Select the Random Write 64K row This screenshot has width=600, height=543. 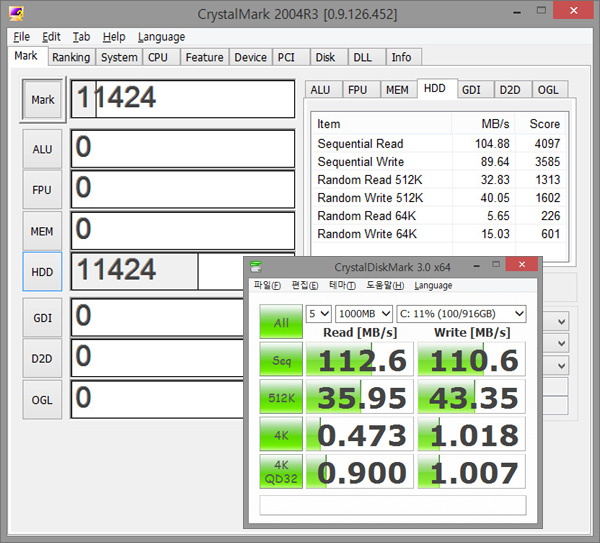[439, 233]
